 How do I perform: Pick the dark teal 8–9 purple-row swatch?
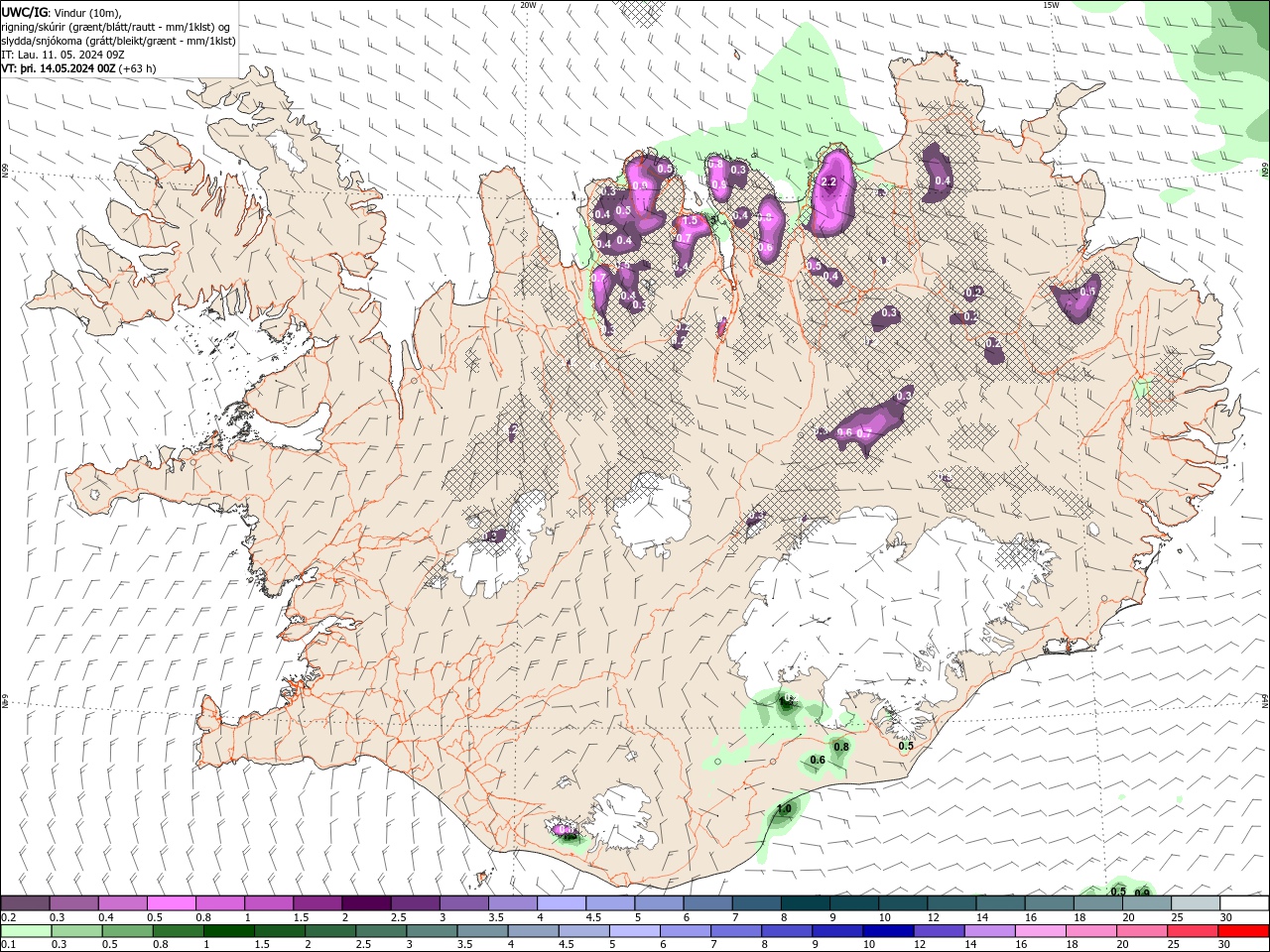(806, 903)
